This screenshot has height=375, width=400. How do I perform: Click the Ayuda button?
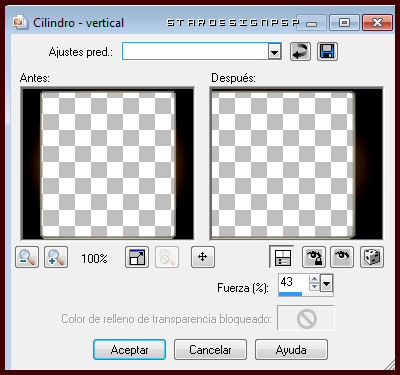(291, 350)
